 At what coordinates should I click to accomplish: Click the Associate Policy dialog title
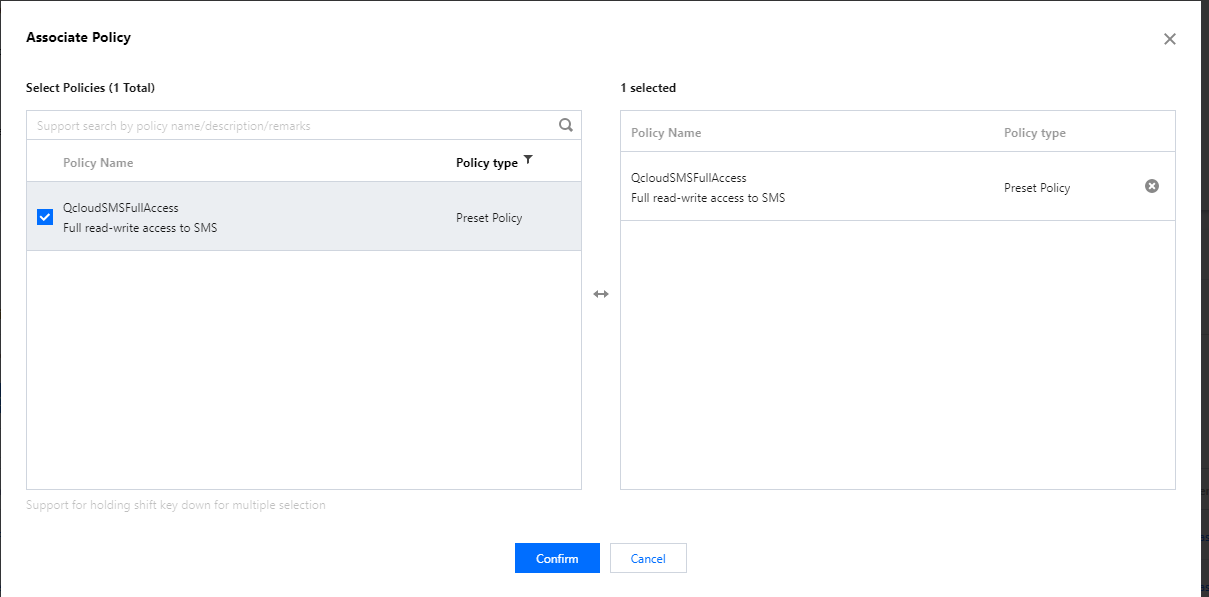pyautogui.click(x=78, y=38)
